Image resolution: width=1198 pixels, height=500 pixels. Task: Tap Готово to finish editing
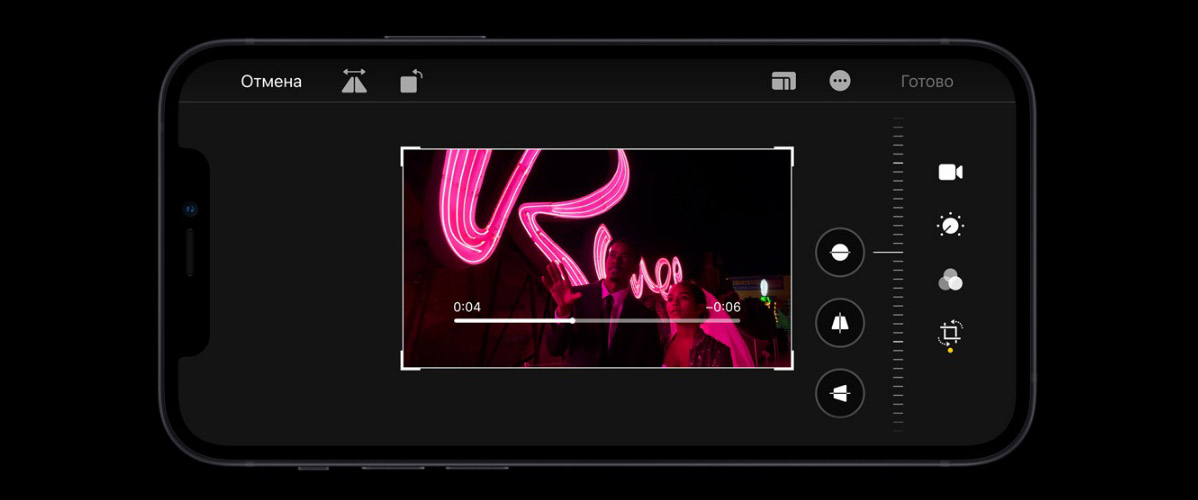click(927, 82)
